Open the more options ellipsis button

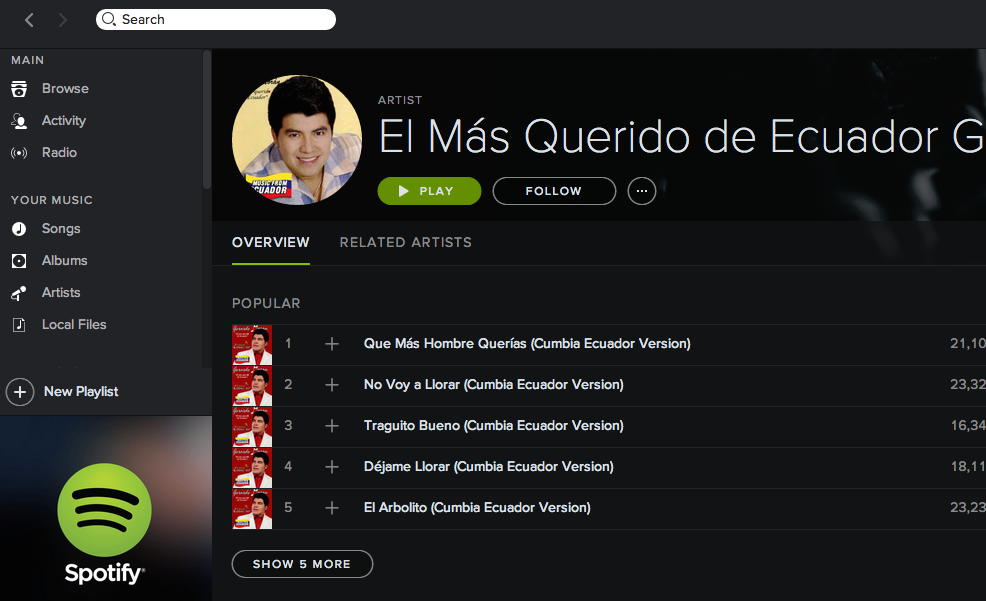point(642,191)
